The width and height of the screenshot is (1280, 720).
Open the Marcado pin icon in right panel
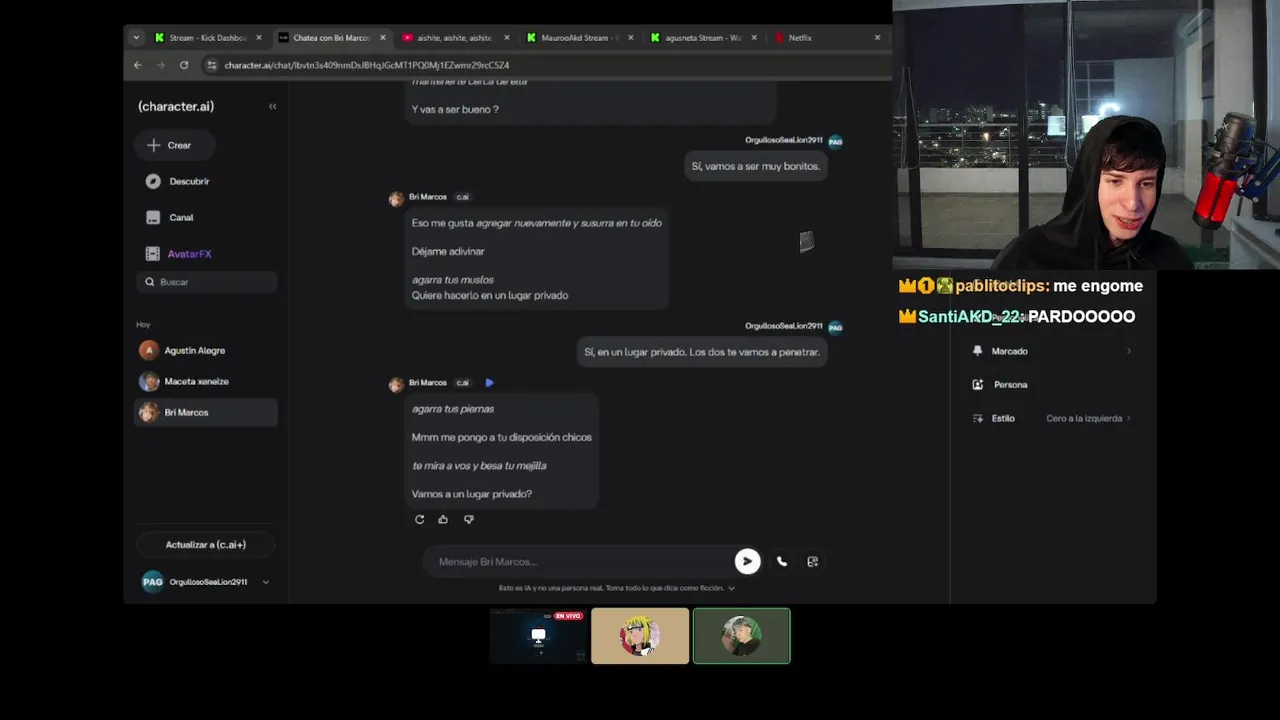click(978, 351)
